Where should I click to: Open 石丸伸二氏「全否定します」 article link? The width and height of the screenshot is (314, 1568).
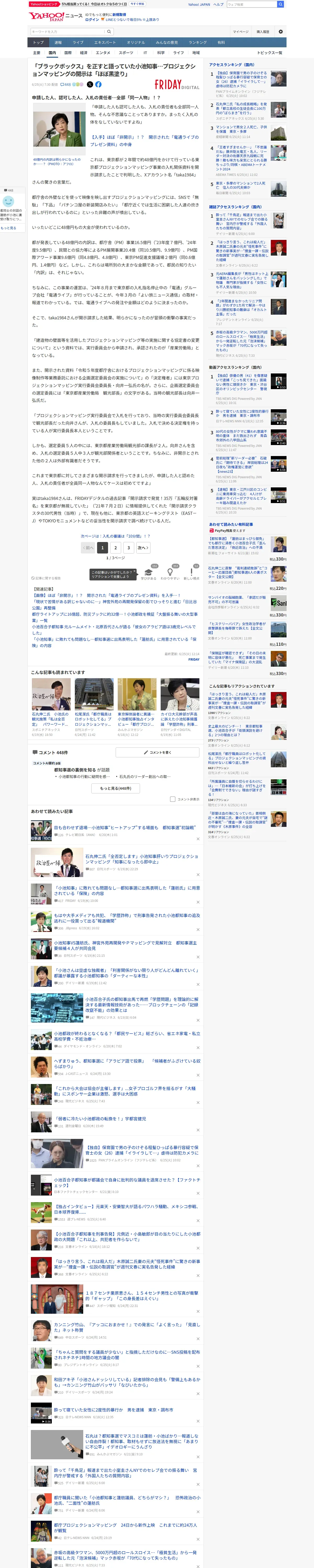[x=142, y=859]
